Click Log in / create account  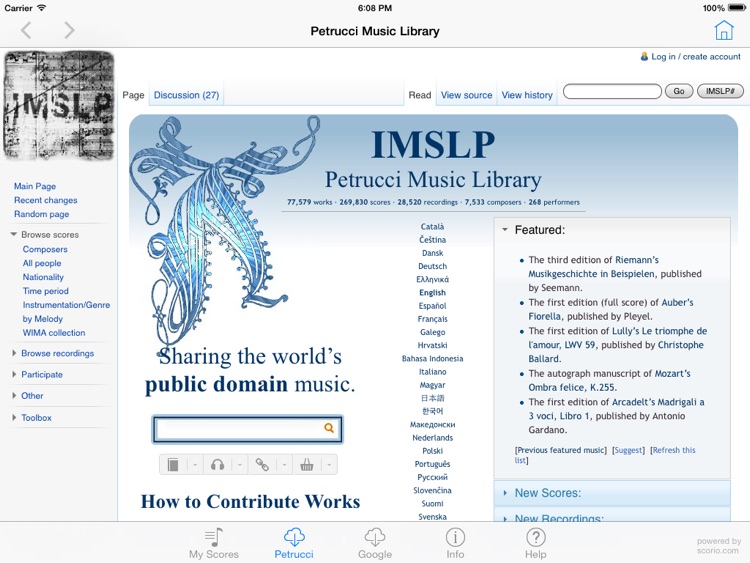(x=696, y=56)
